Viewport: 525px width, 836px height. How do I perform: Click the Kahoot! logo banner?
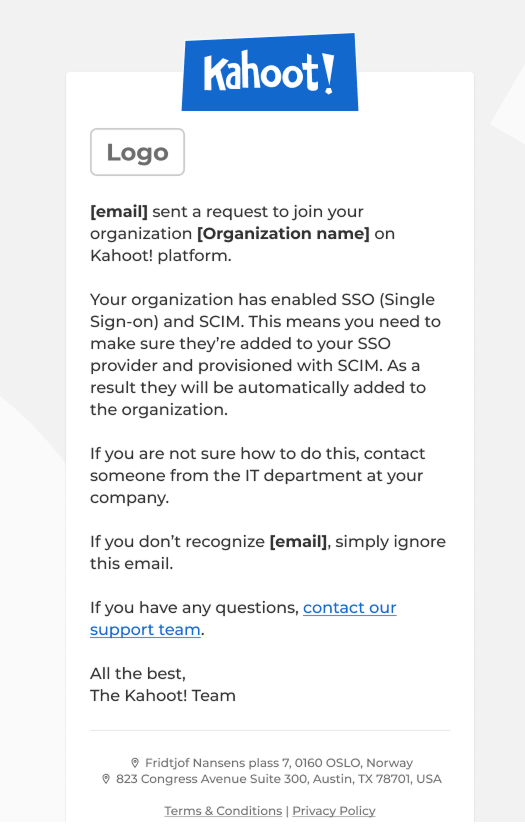point(270,73)
